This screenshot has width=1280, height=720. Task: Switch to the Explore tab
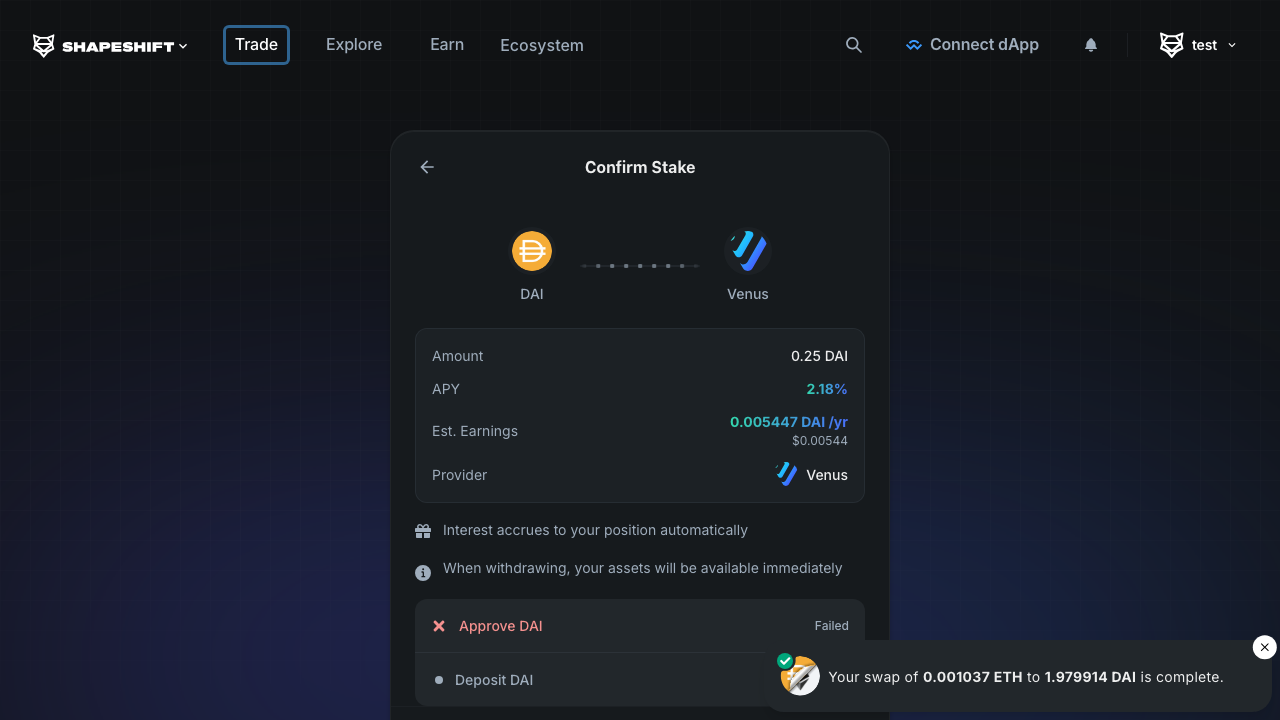tap(354, 45)
